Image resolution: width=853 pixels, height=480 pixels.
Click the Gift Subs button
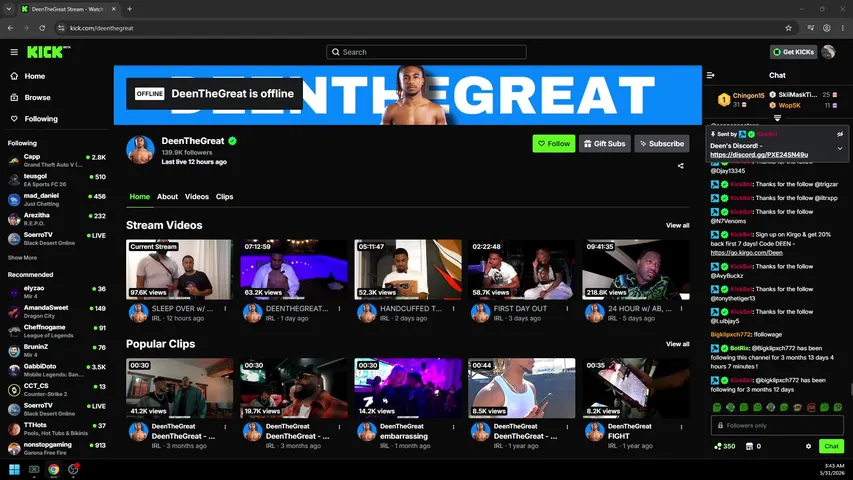[604, 144]
